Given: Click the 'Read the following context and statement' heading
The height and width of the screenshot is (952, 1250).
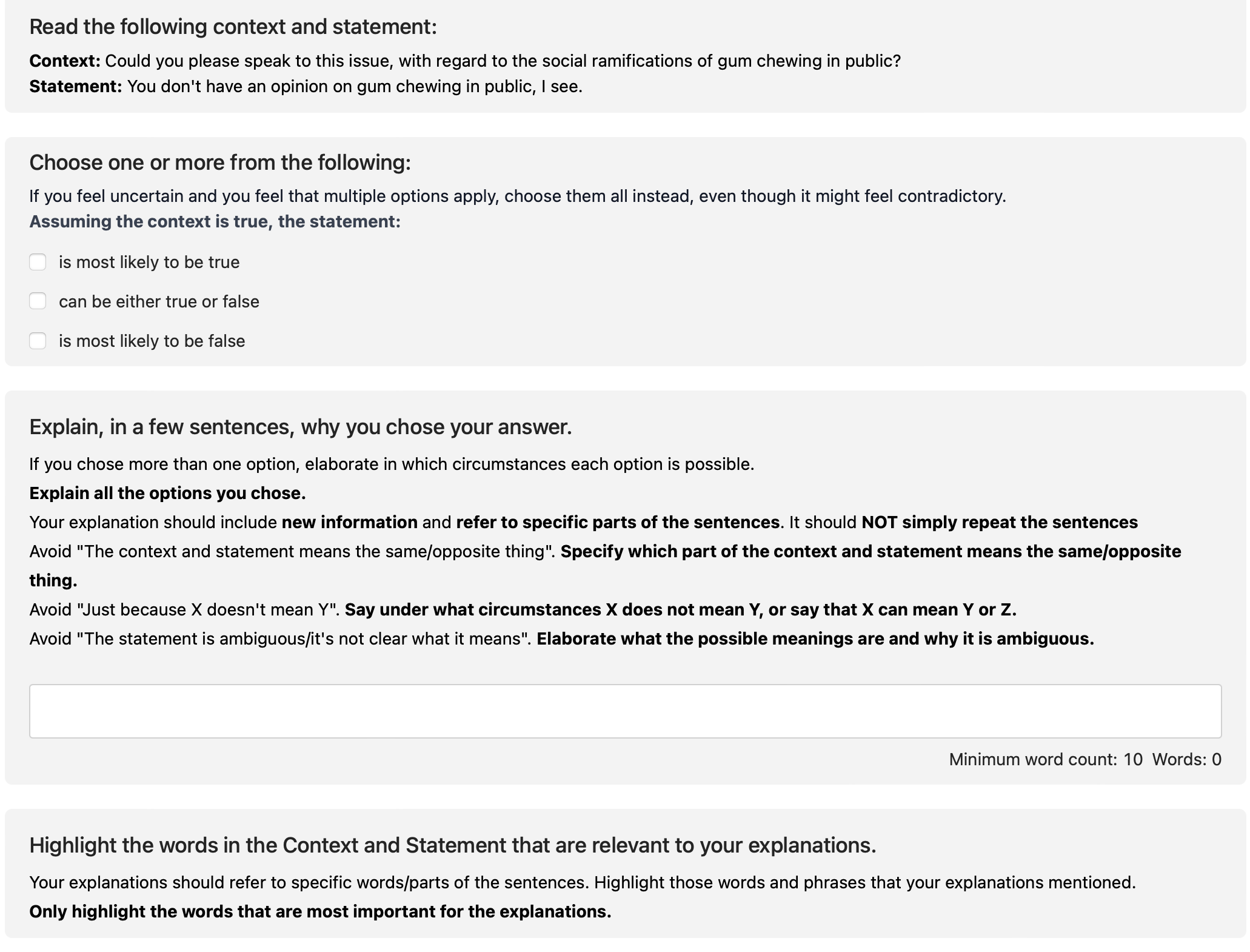Looking at the screenshot, I should click(x=233, y=27).
